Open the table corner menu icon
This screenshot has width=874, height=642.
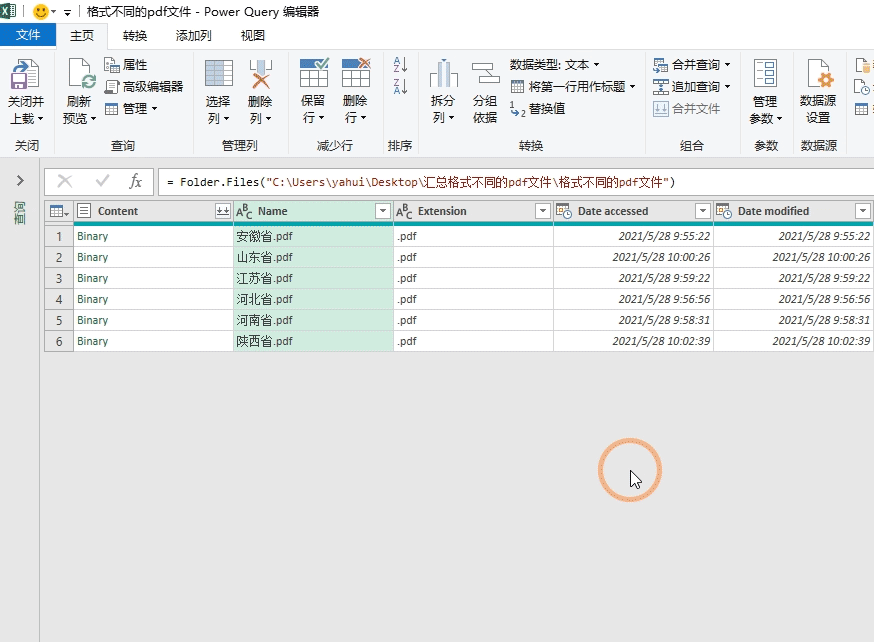coord(59,211)
